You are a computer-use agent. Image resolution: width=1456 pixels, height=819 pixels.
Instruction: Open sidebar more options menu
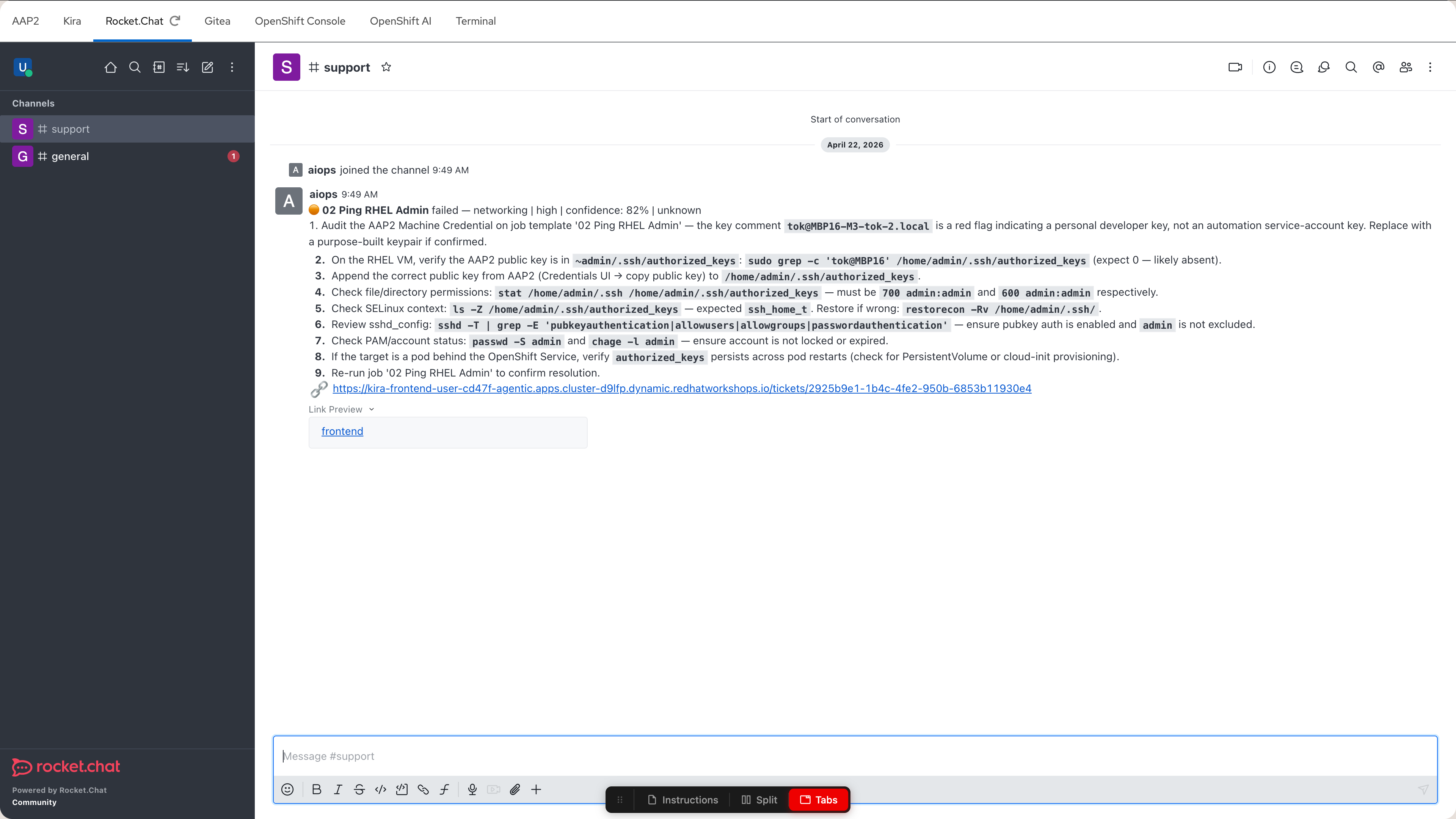tap(232, 67)
